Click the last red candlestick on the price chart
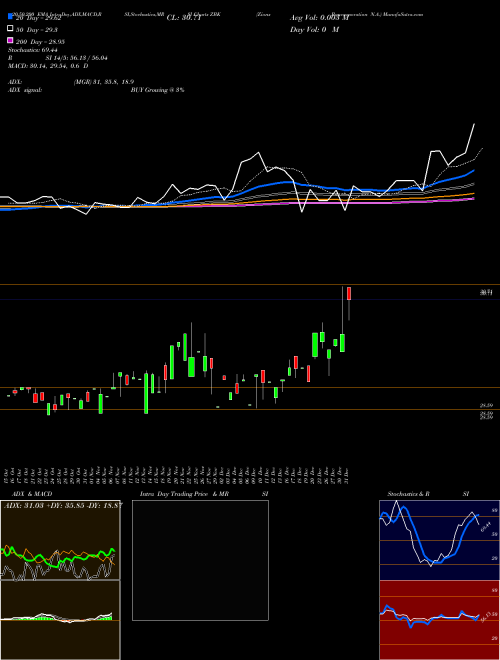 pos(349,293)
